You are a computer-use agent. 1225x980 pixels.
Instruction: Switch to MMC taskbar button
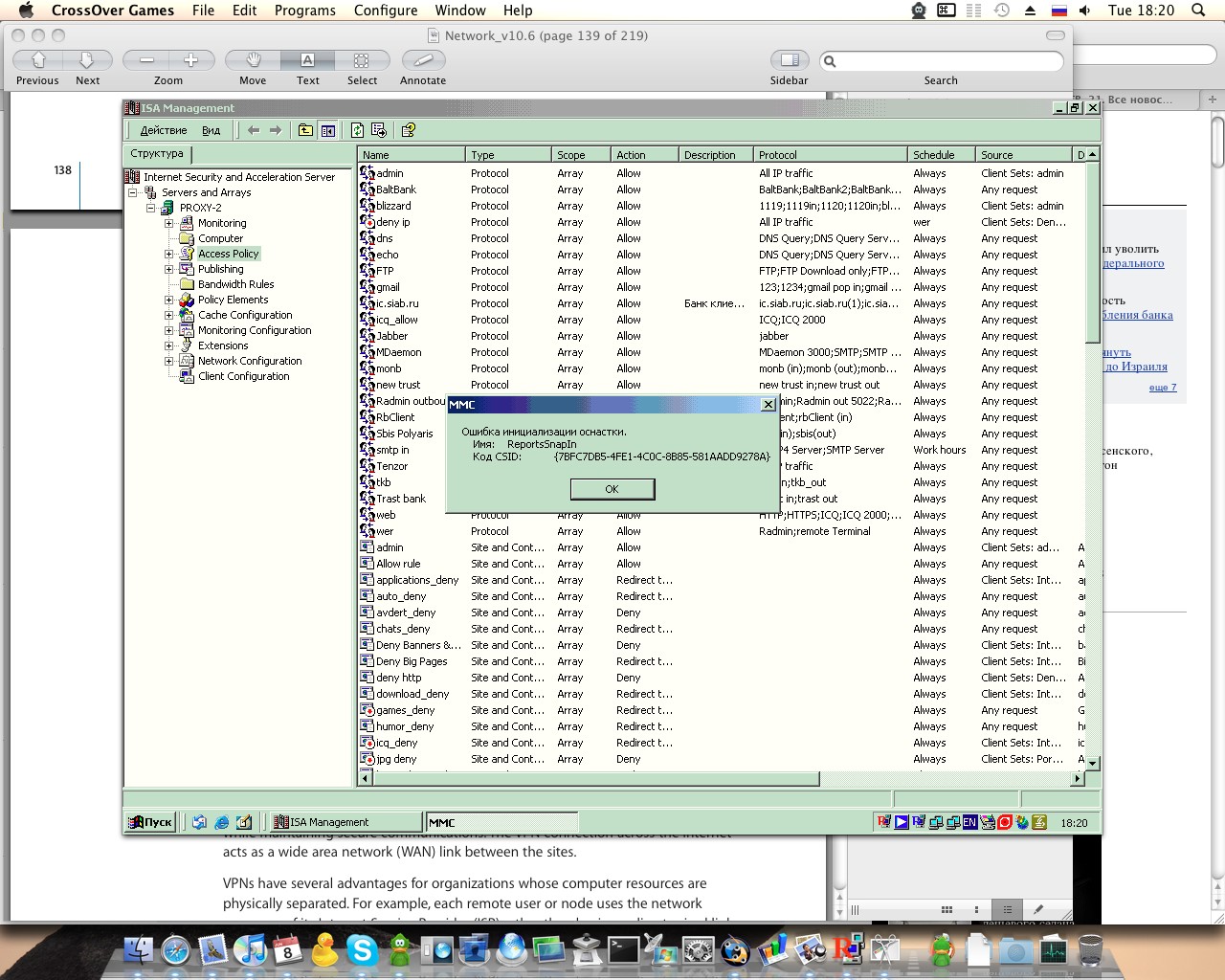click(501, 822)
